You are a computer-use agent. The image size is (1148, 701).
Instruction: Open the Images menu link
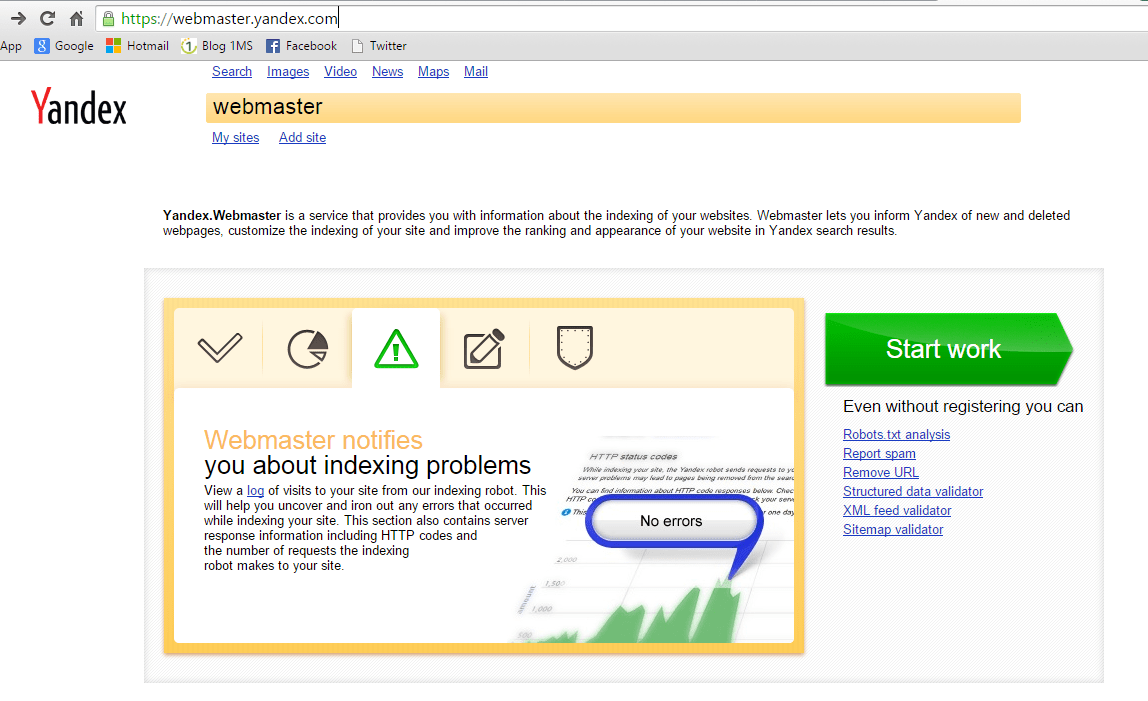click(x=288, y=72)
